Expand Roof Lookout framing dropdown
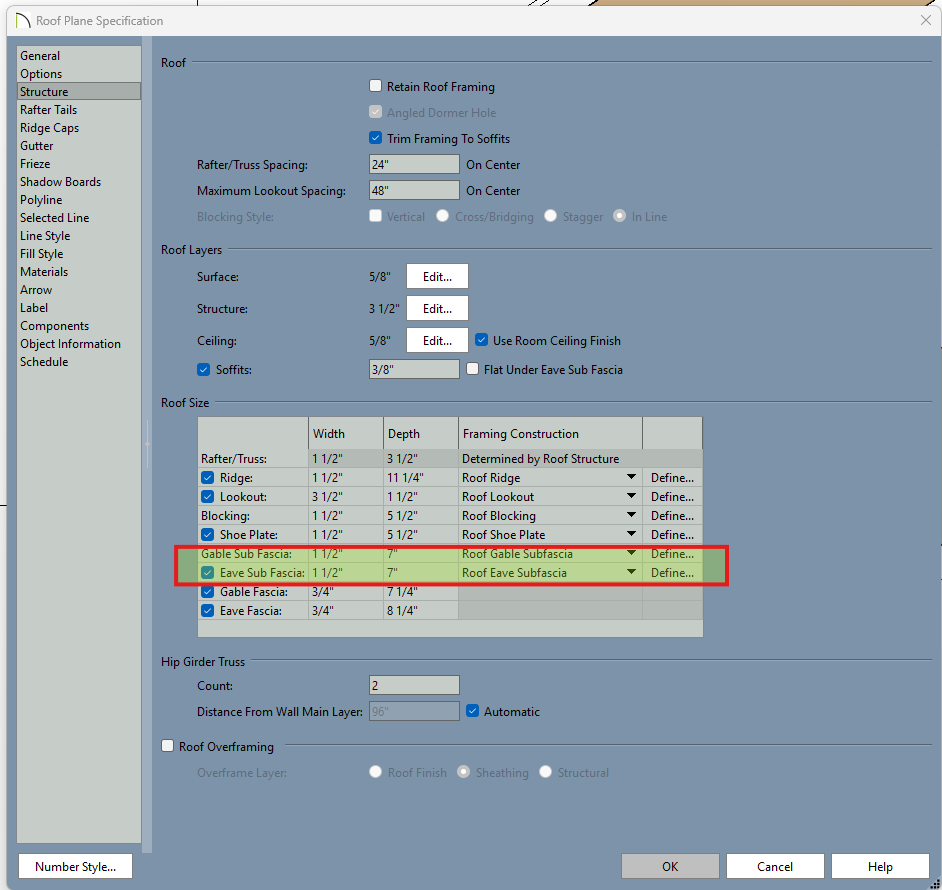Viewport: 942px width, 890px height. pos(631,497)
